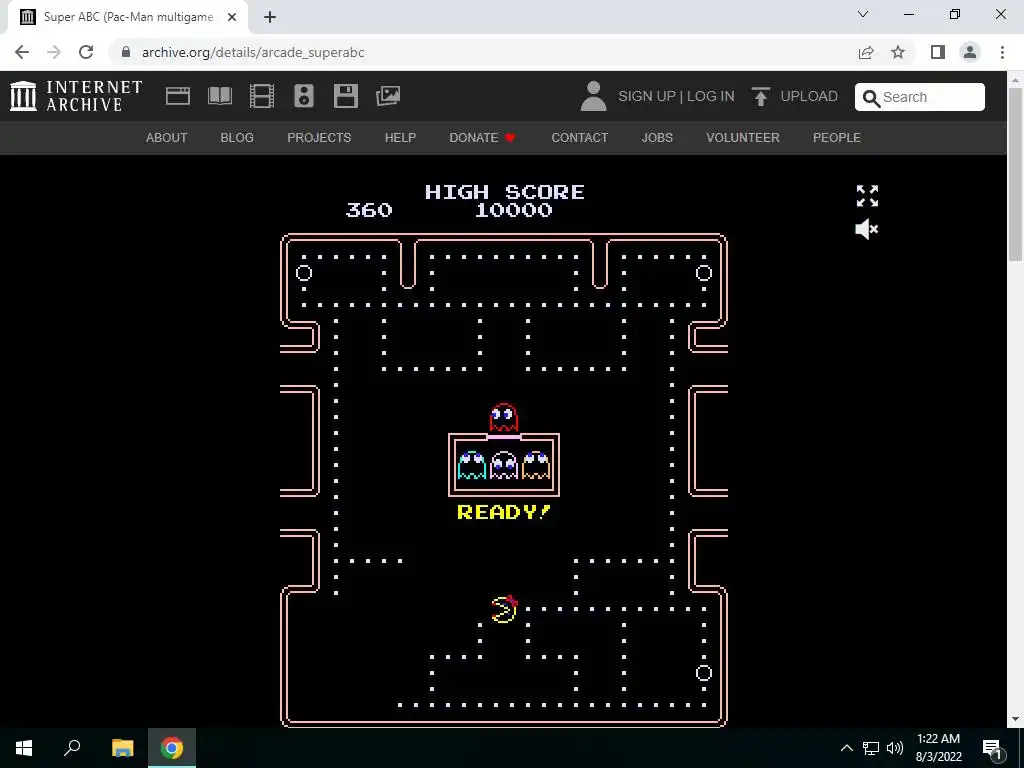
Task: Open the ABOUT menu item
Action: pos(167,138)
